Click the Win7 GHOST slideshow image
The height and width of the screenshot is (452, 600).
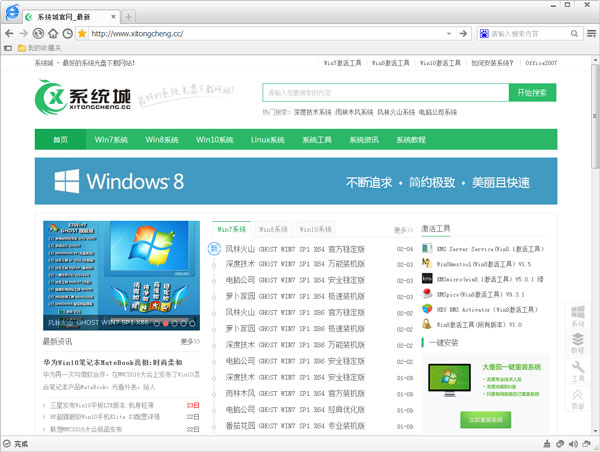click(121, 275)
